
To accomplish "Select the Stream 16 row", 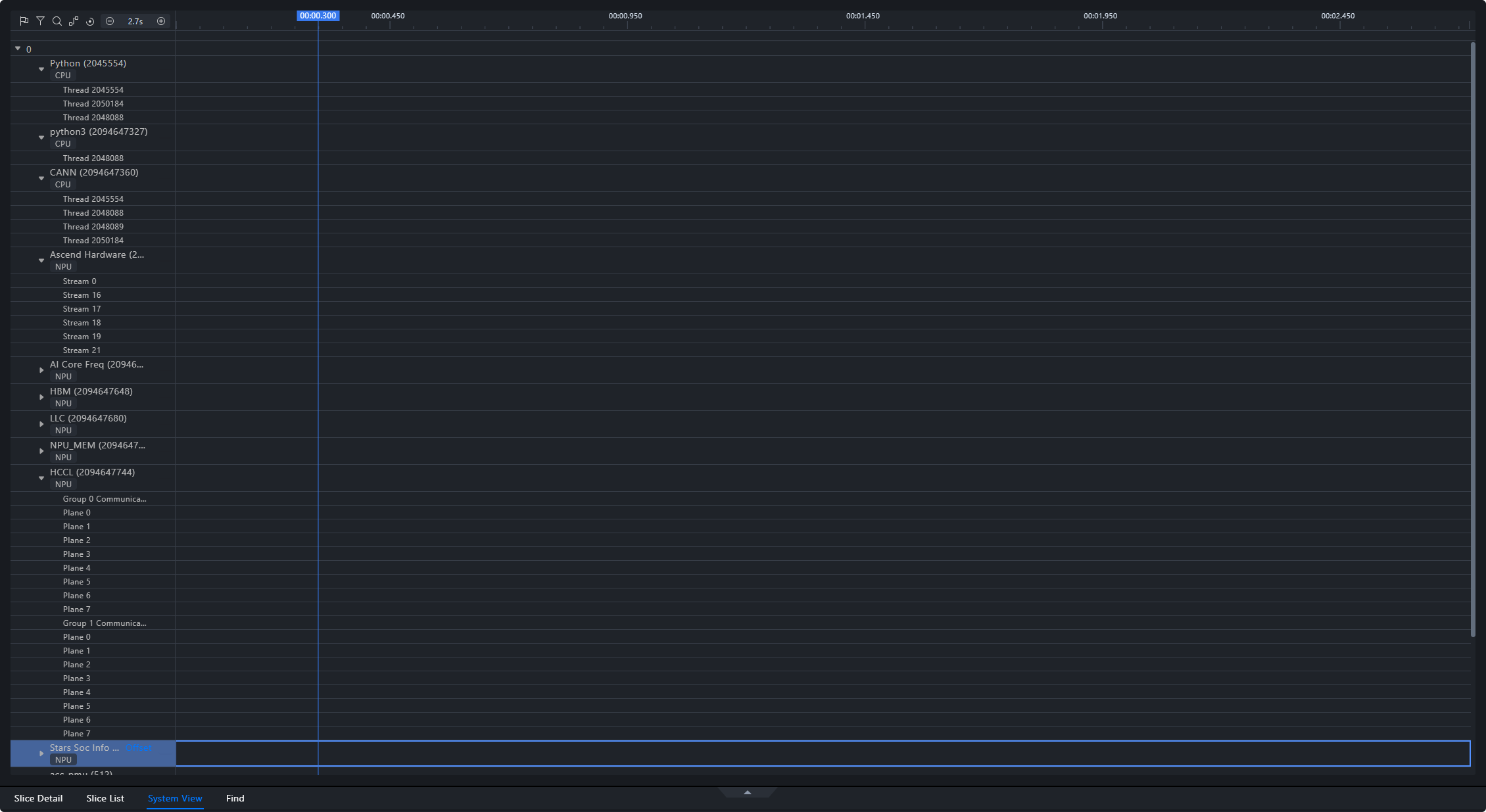I will (93, 295).
